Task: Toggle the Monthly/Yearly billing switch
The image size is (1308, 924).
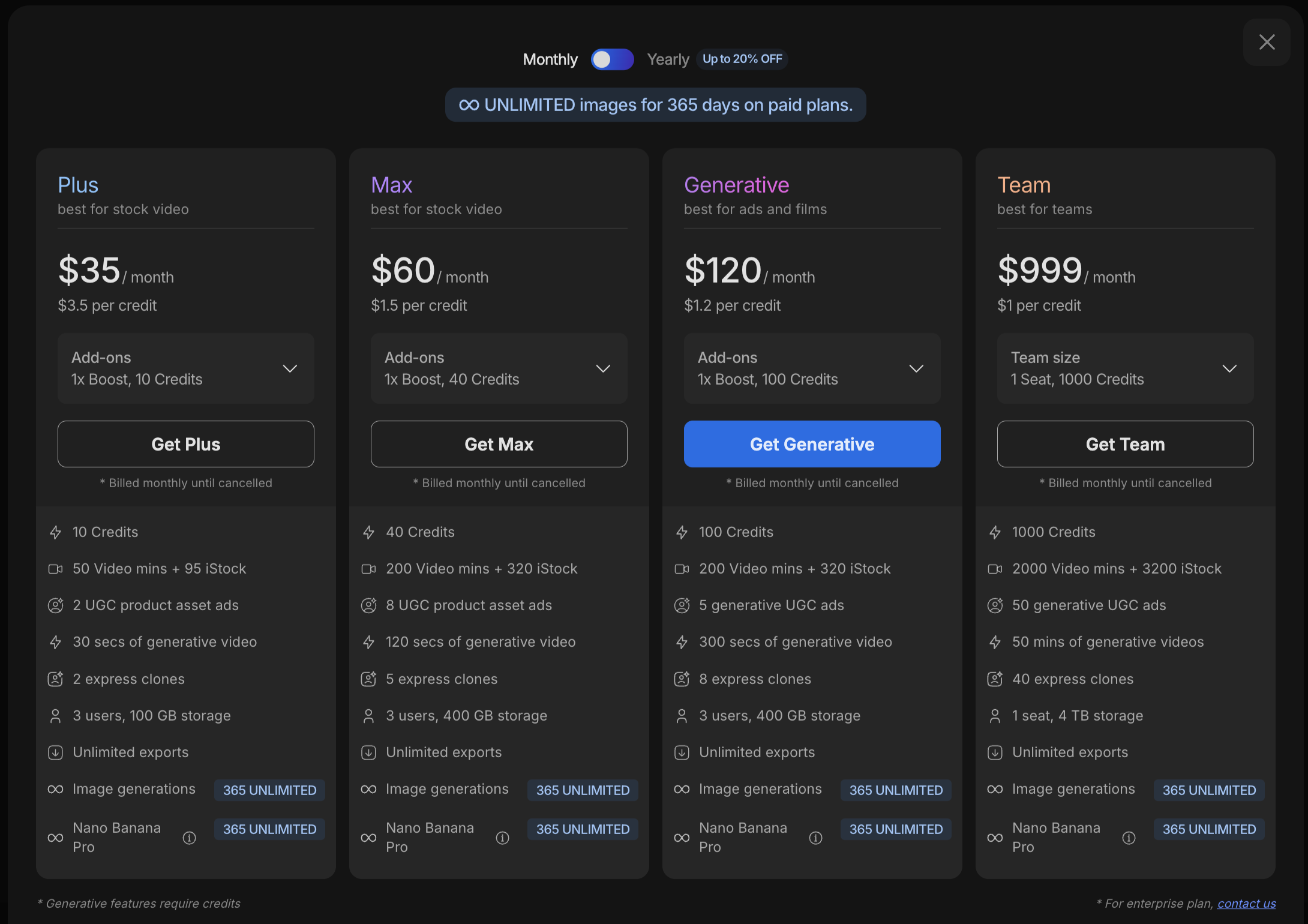Action: [x=612, y=59]
